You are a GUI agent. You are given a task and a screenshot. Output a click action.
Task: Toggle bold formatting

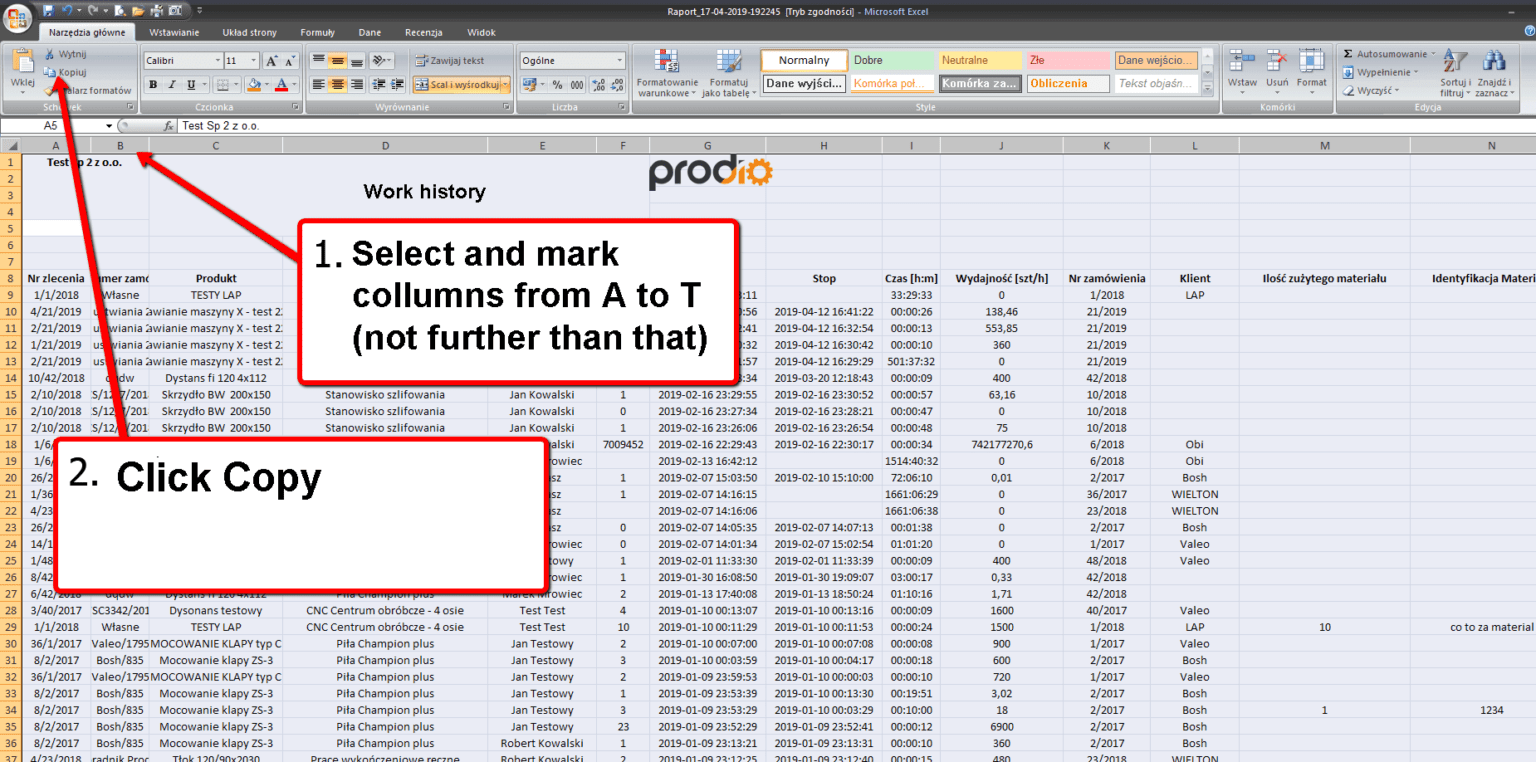153,83
